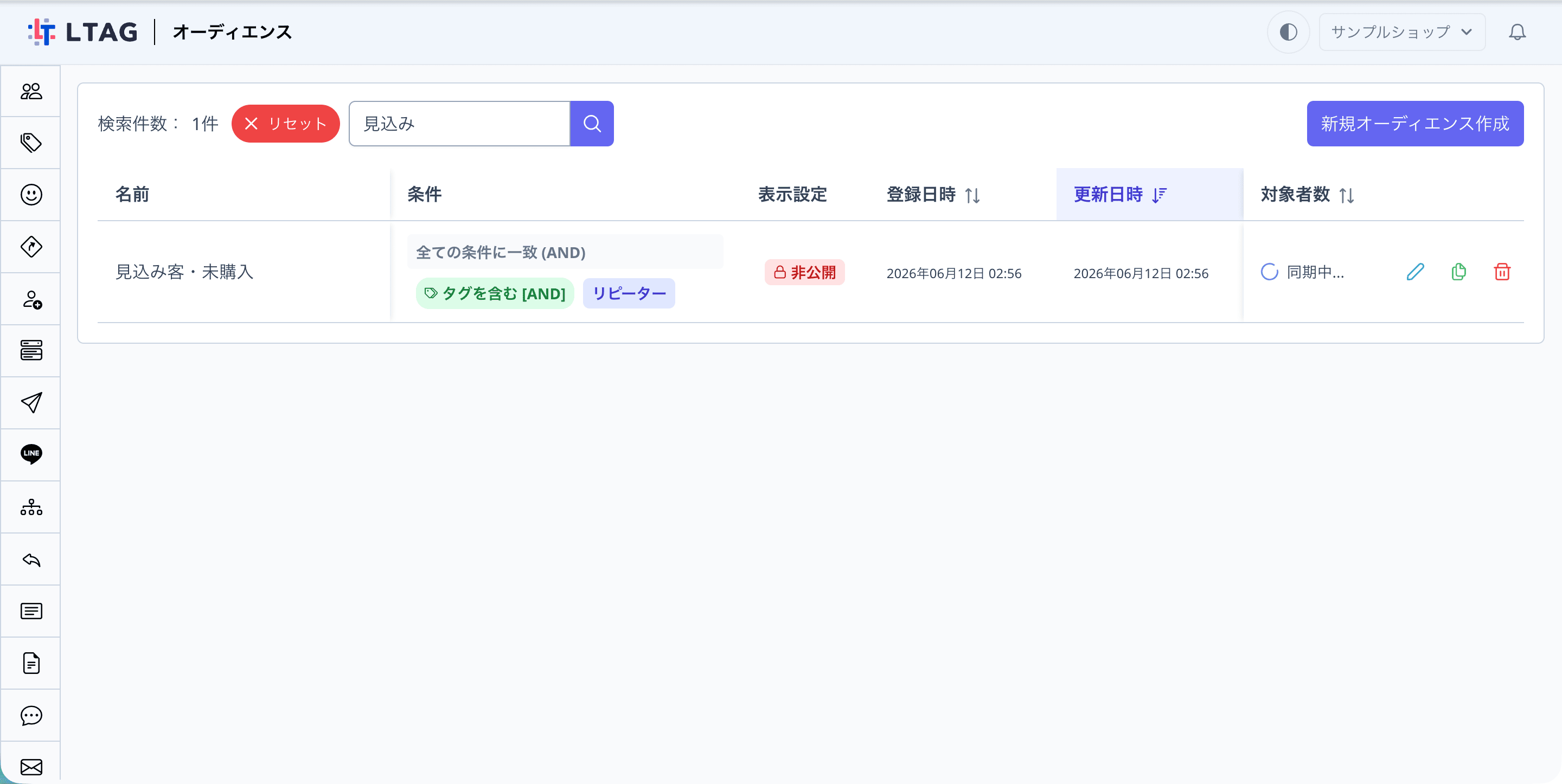The height and width of the screenshot is (784, 1562).
Task: Sort by 対象者数 column
Action: [1307, 195]
